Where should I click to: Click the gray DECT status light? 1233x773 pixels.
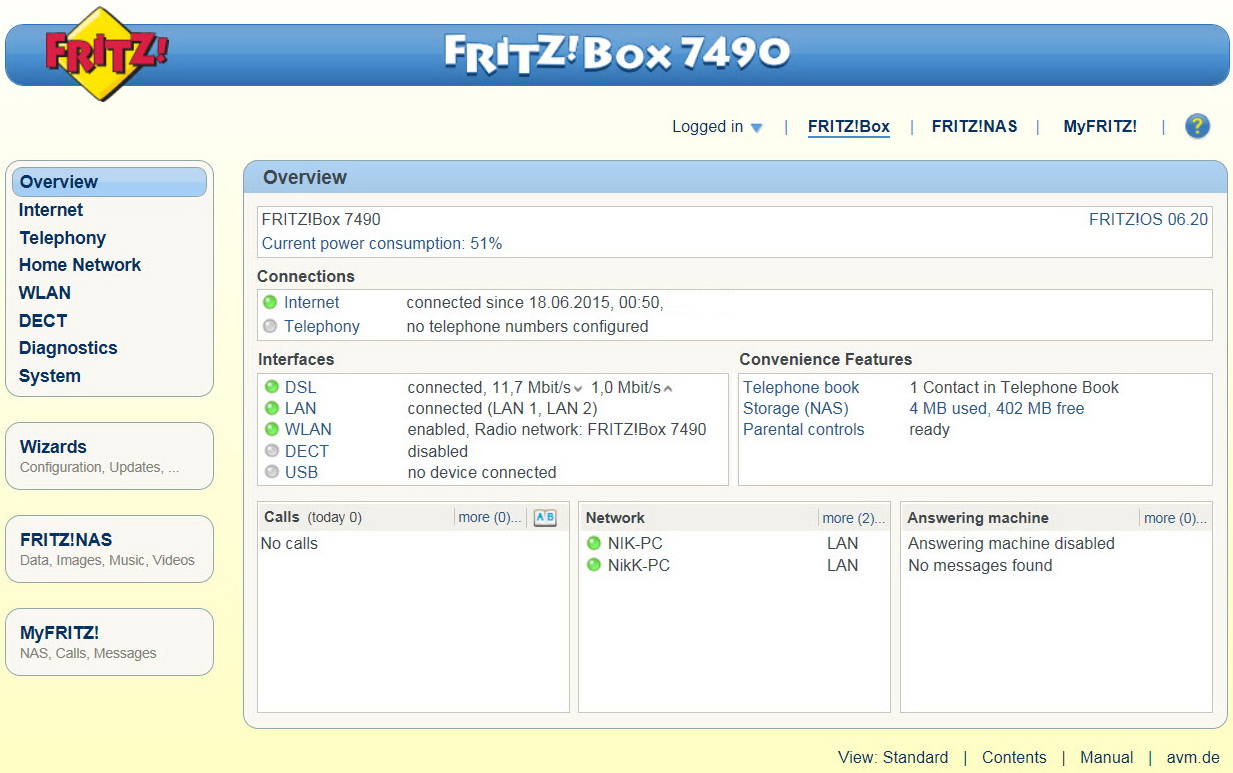tap(272, 451)
